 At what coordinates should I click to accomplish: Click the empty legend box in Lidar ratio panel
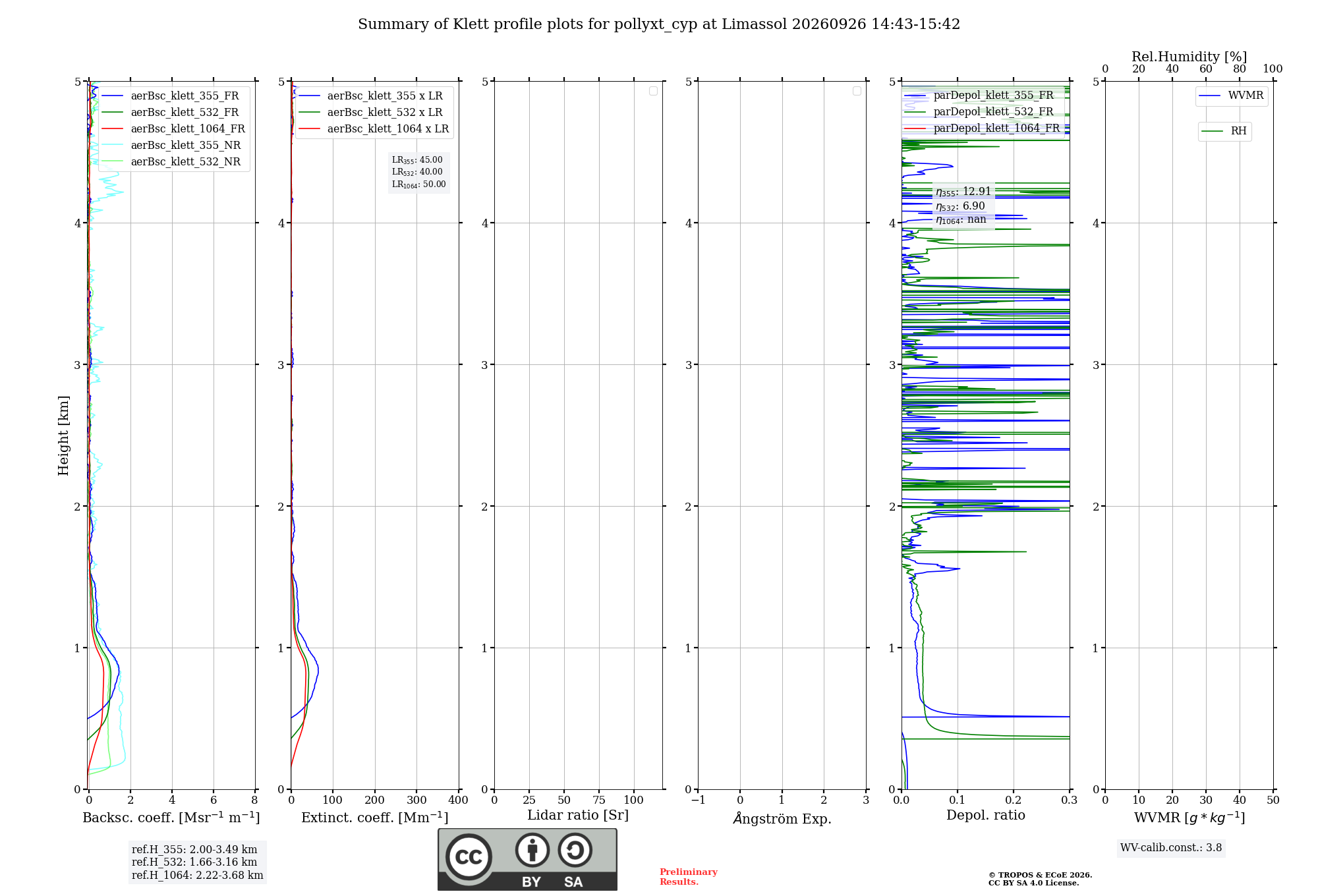(653, 91)
